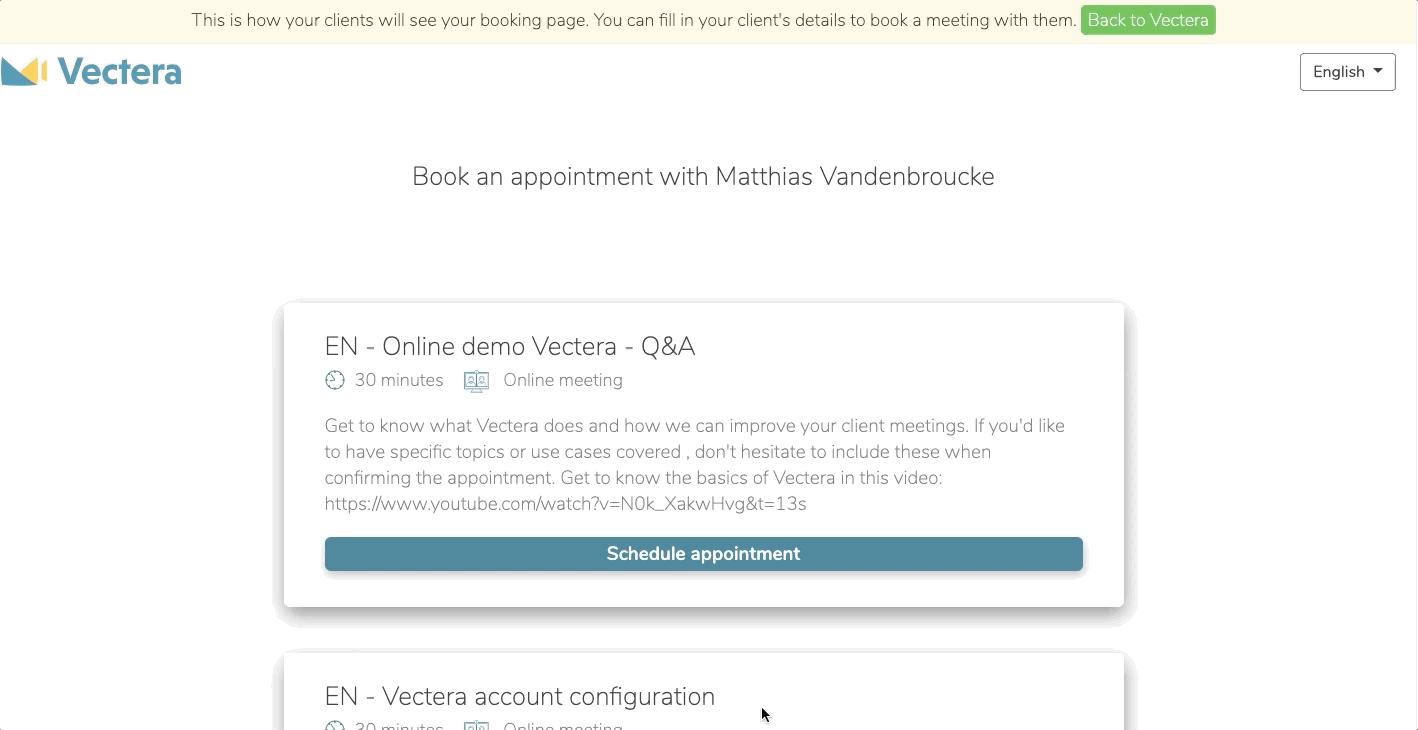1418x730 pixels.
Task: Click the Vectera brand name text
Action: 119,72
